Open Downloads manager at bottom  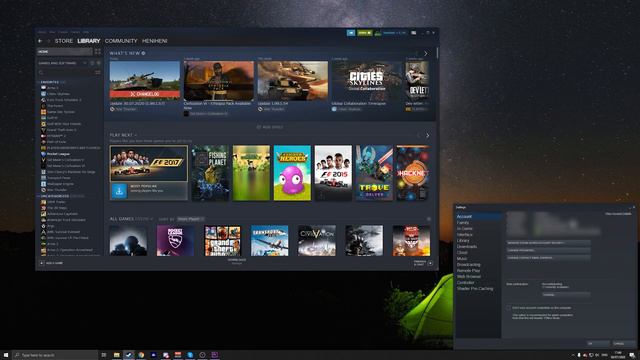click(237, 261)
